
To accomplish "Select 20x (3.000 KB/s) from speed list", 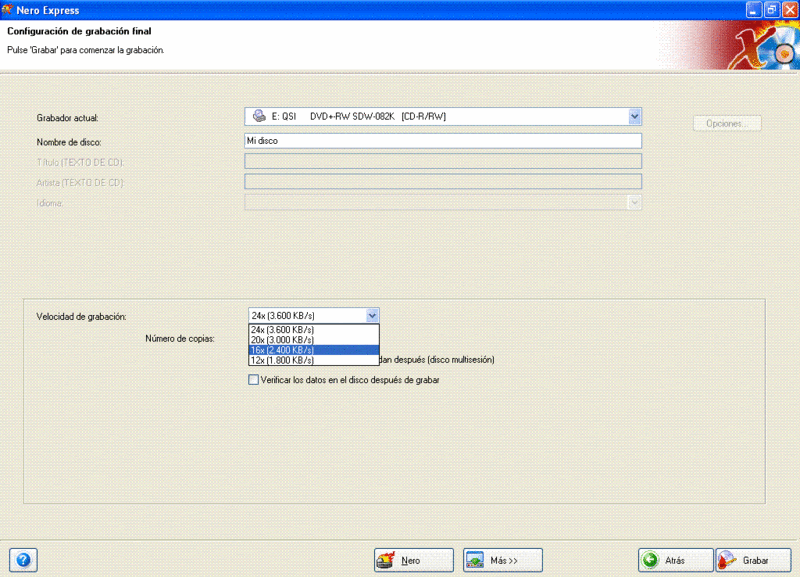I will [x=314, y=340].
